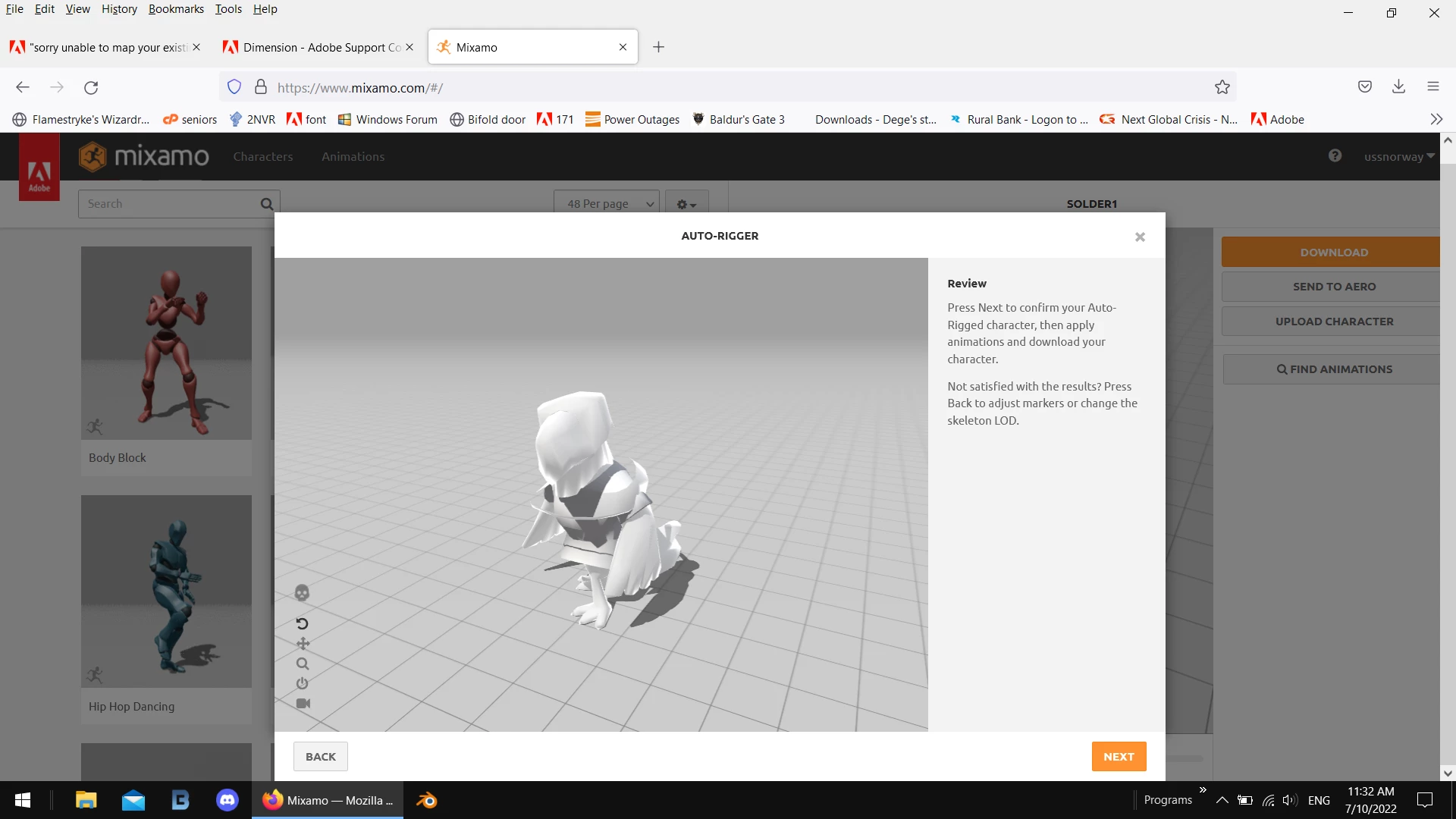1456x819 pixels.
Task: Expand the gear settings dropdown
Action: pyautogui.click(x=686, y=204)
